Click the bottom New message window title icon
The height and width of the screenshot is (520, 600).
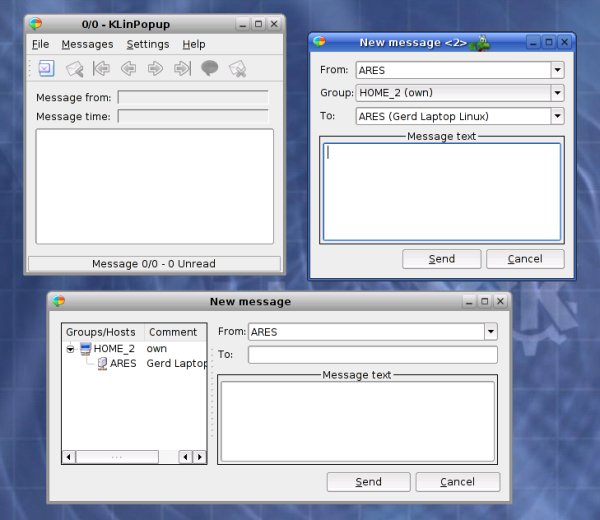(x=59, y=301)
